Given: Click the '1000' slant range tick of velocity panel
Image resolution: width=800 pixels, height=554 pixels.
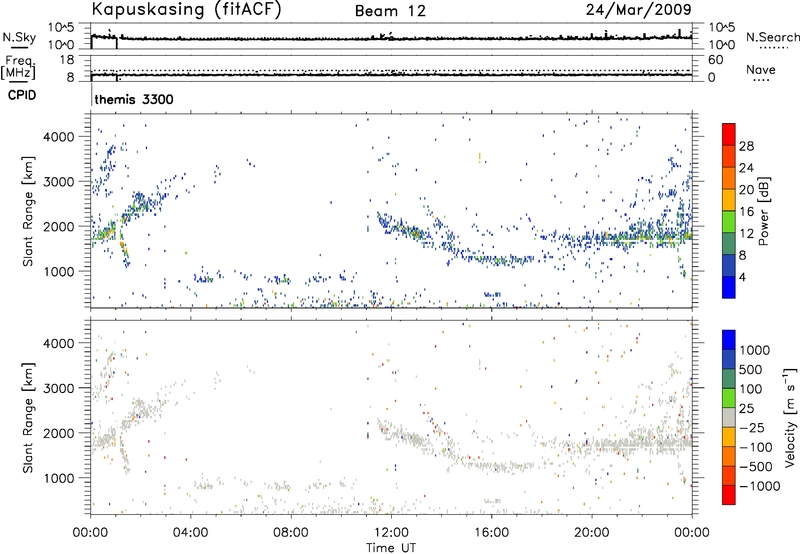Looking at the screenshot, I should (59, 478).
